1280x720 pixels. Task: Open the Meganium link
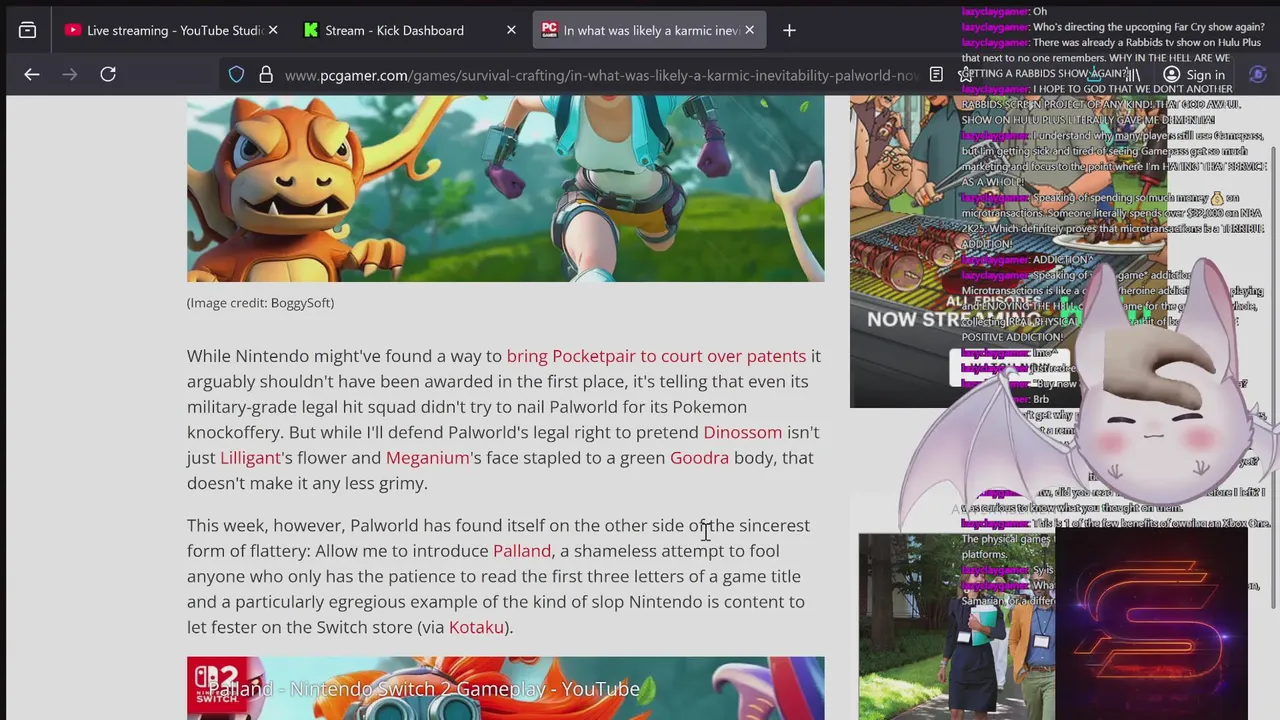pos(427,457)
